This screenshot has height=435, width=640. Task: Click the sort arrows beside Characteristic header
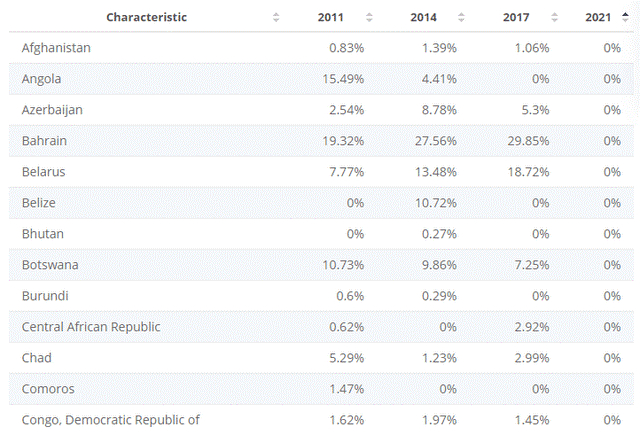point(276,17)
